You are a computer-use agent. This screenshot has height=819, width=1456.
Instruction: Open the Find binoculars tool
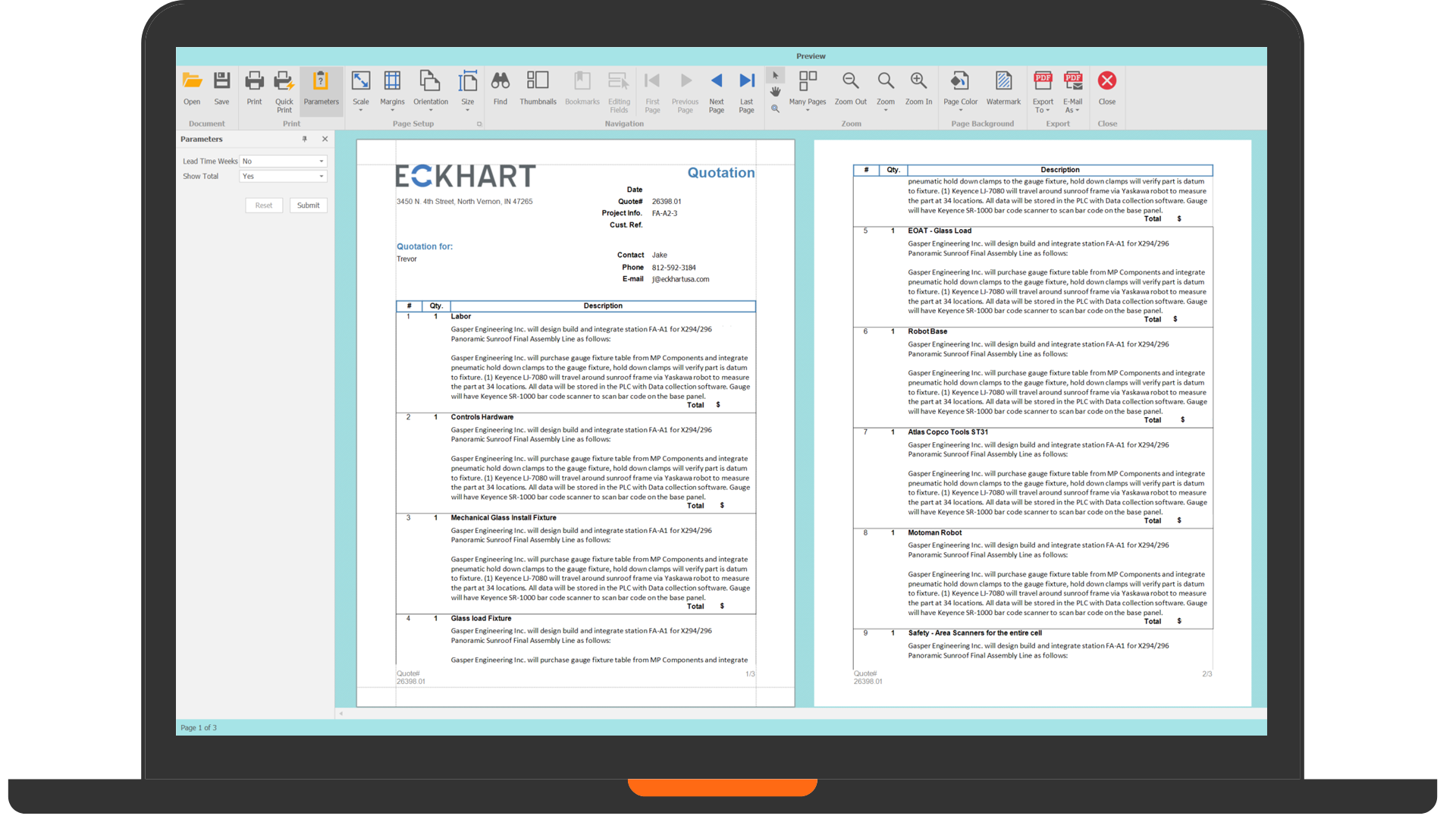click(x=500, y=82)
